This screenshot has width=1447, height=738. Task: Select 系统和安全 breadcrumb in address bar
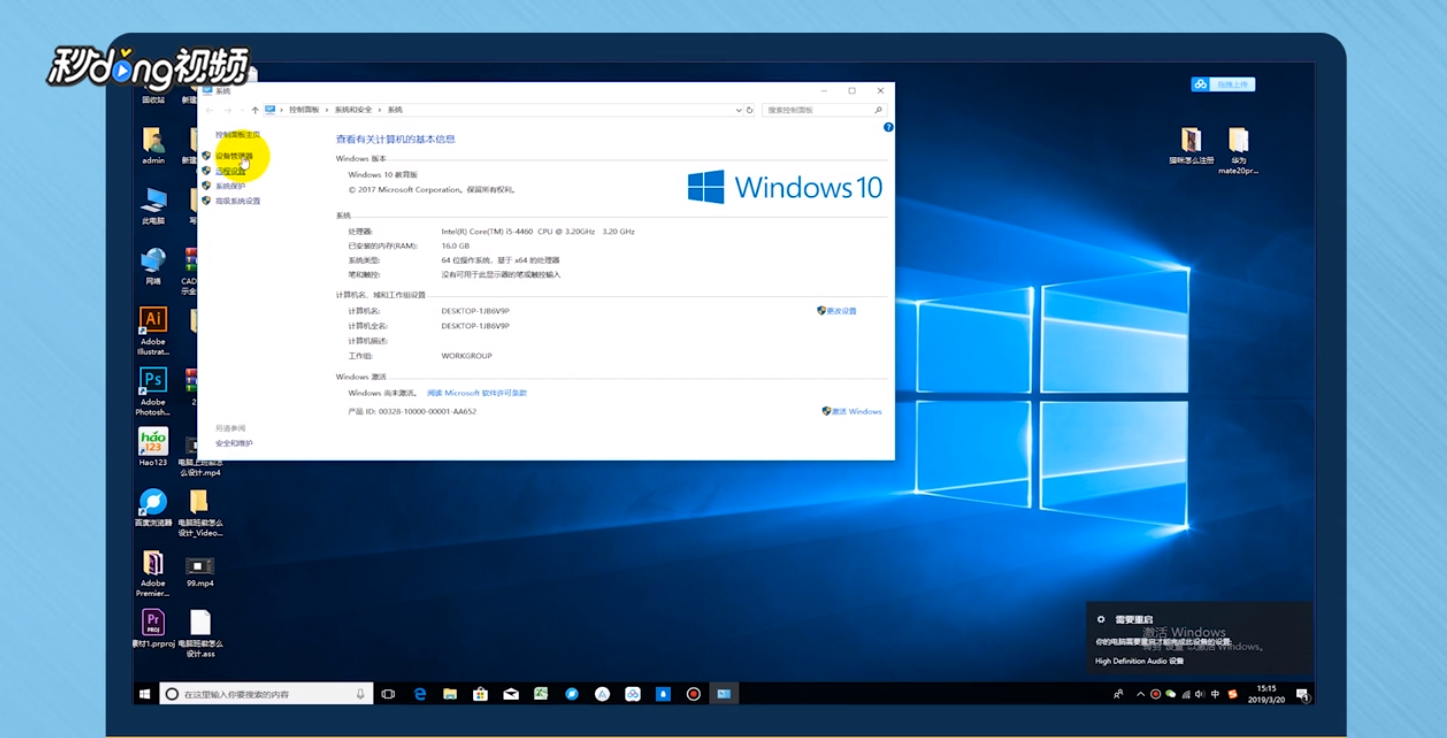[x=353, y=110]
